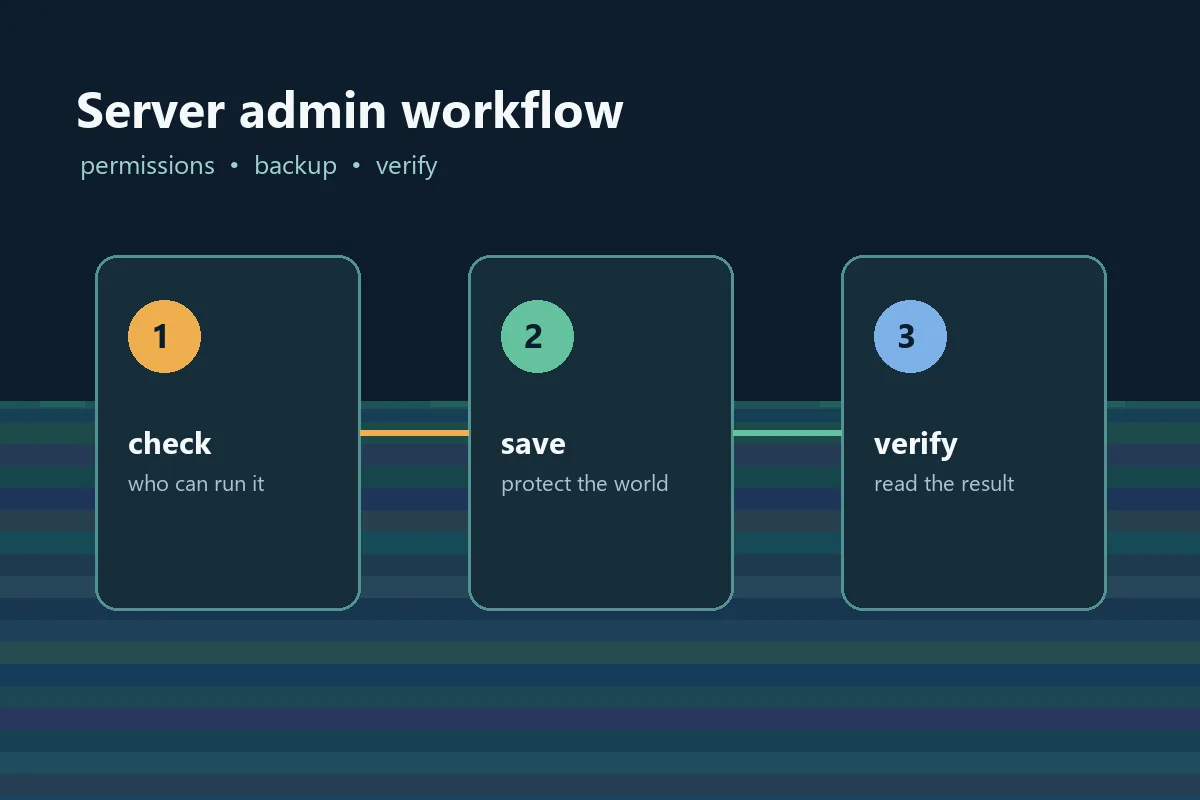Click "backup" in the subtitle

click(295, 166)
